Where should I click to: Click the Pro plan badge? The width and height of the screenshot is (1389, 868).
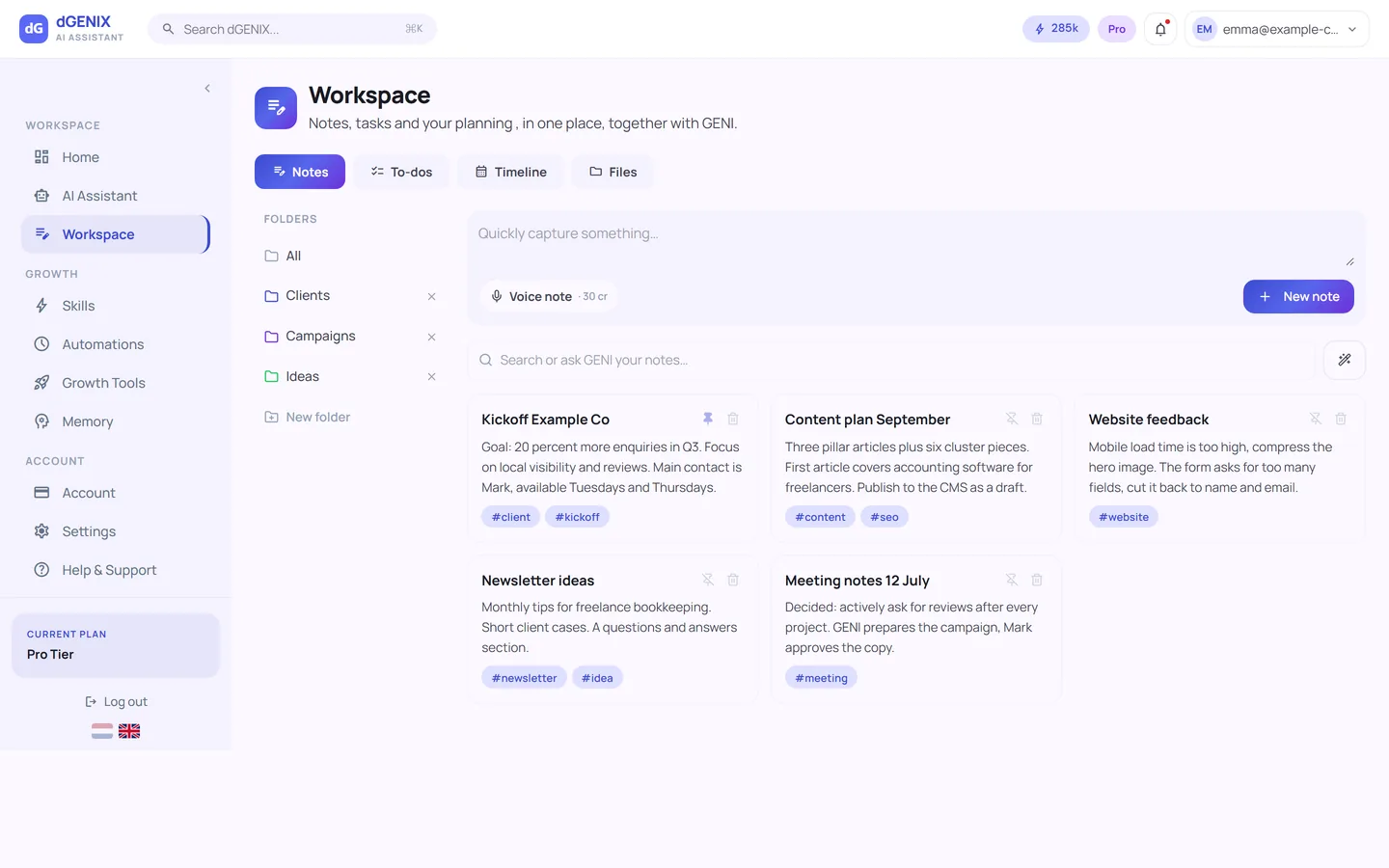pos(1116,29)
